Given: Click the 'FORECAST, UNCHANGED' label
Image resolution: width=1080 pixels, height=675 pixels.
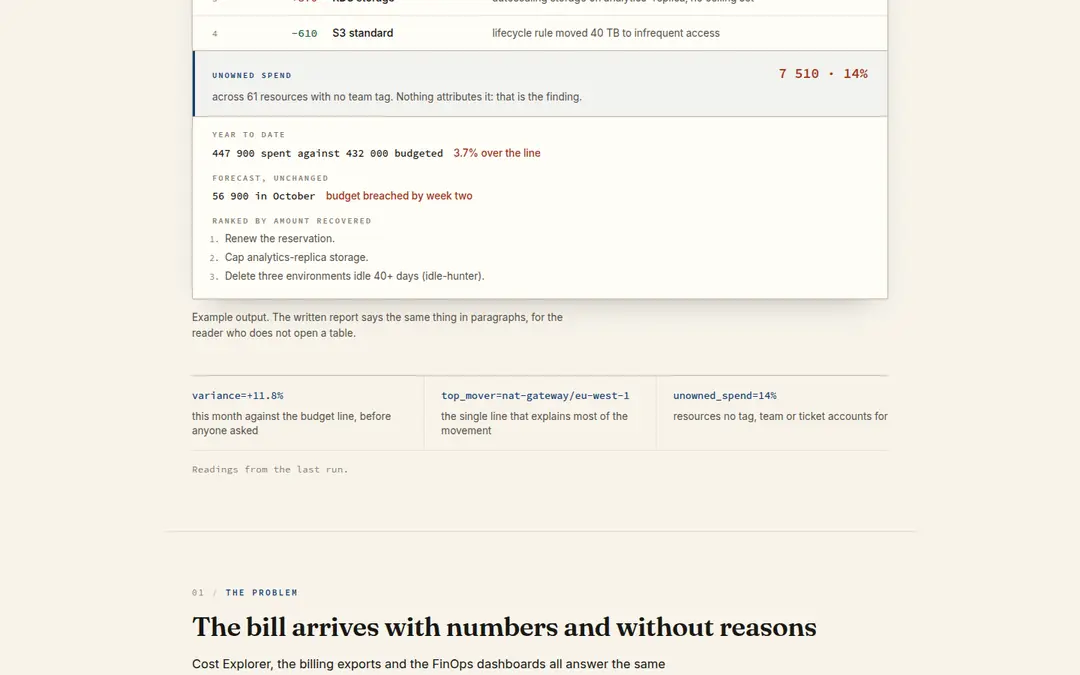Looking at the screenshot, I should pos(270,178).
